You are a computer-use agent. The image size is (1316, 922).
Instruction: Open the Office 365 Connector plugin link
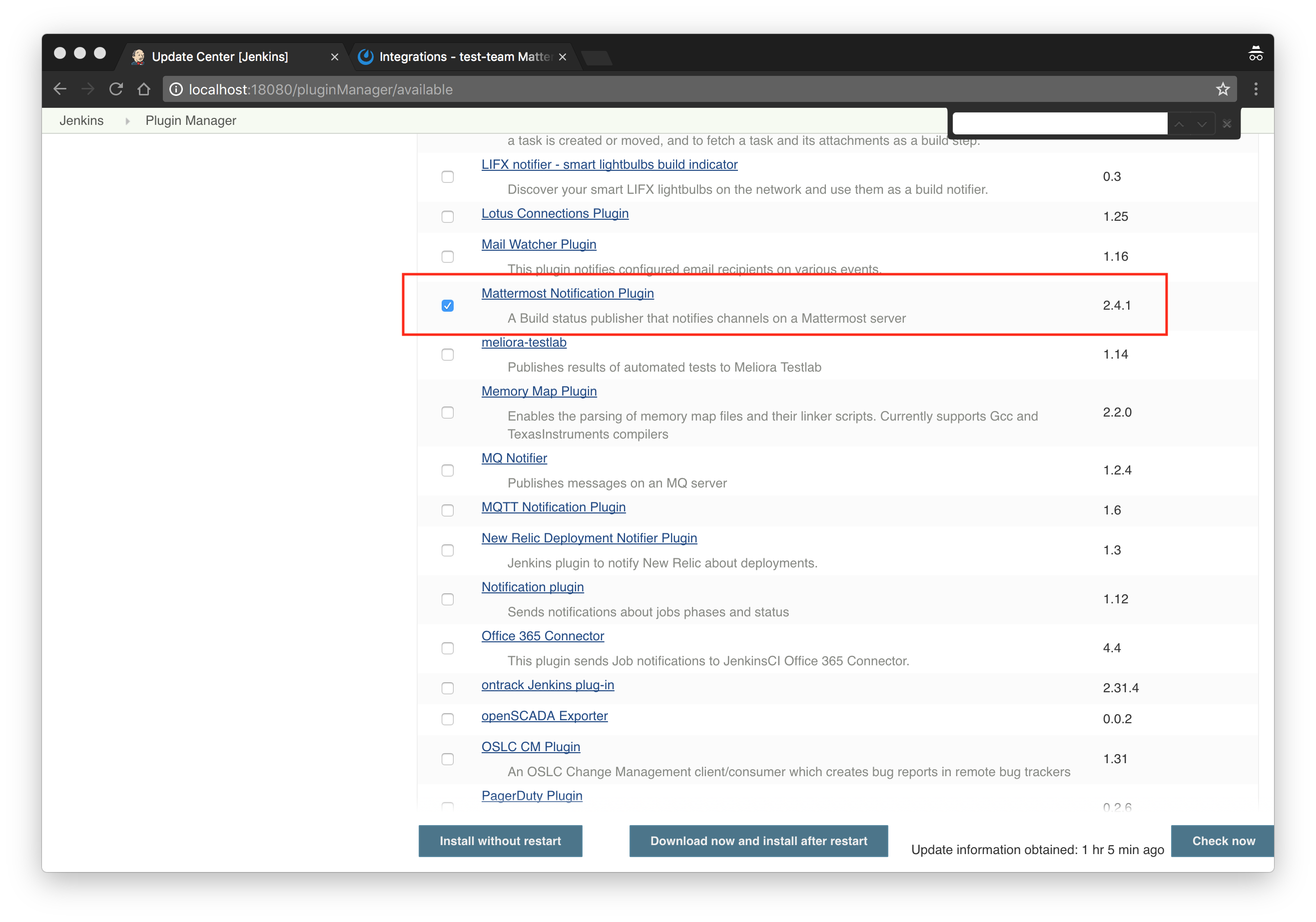(542, 636)
